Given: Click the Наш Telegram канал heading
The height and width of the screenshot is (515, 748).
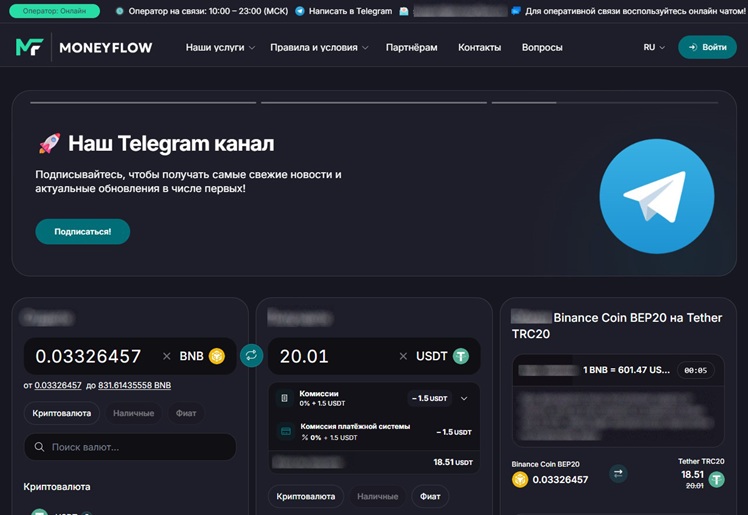Looking at the screenshot, I should click(x=171, y=143).
